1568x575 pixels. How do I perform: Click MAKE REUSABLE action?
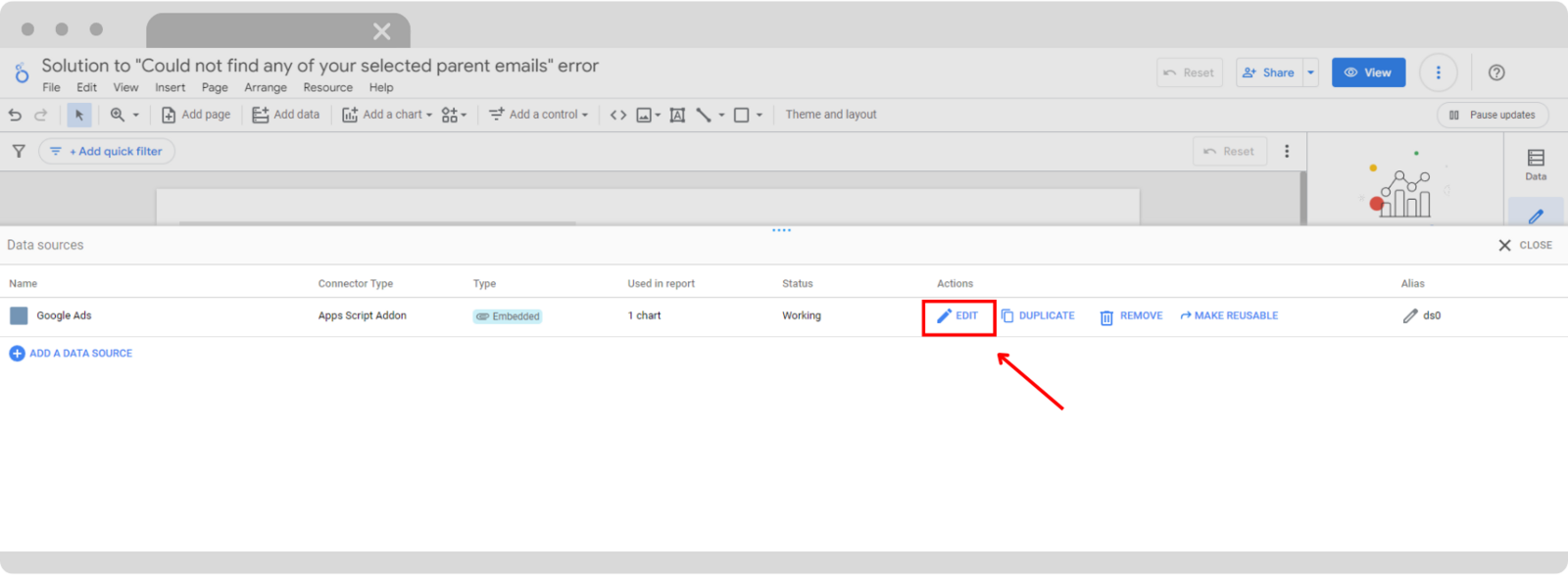pos(1229,315)
